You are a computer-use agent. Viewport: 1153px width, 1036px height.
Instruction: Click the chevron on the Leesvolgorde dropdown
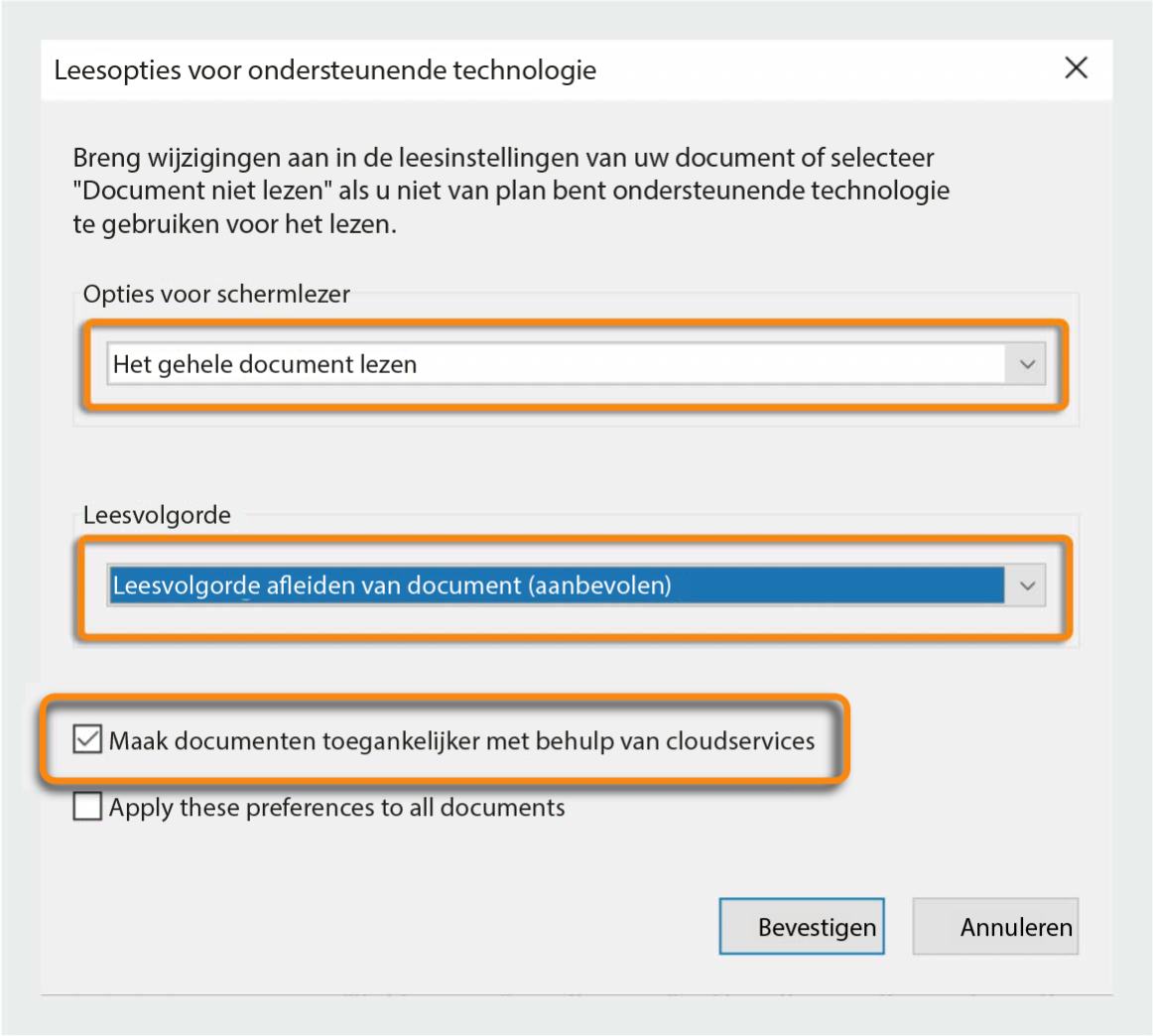(x=1027, y=585)
